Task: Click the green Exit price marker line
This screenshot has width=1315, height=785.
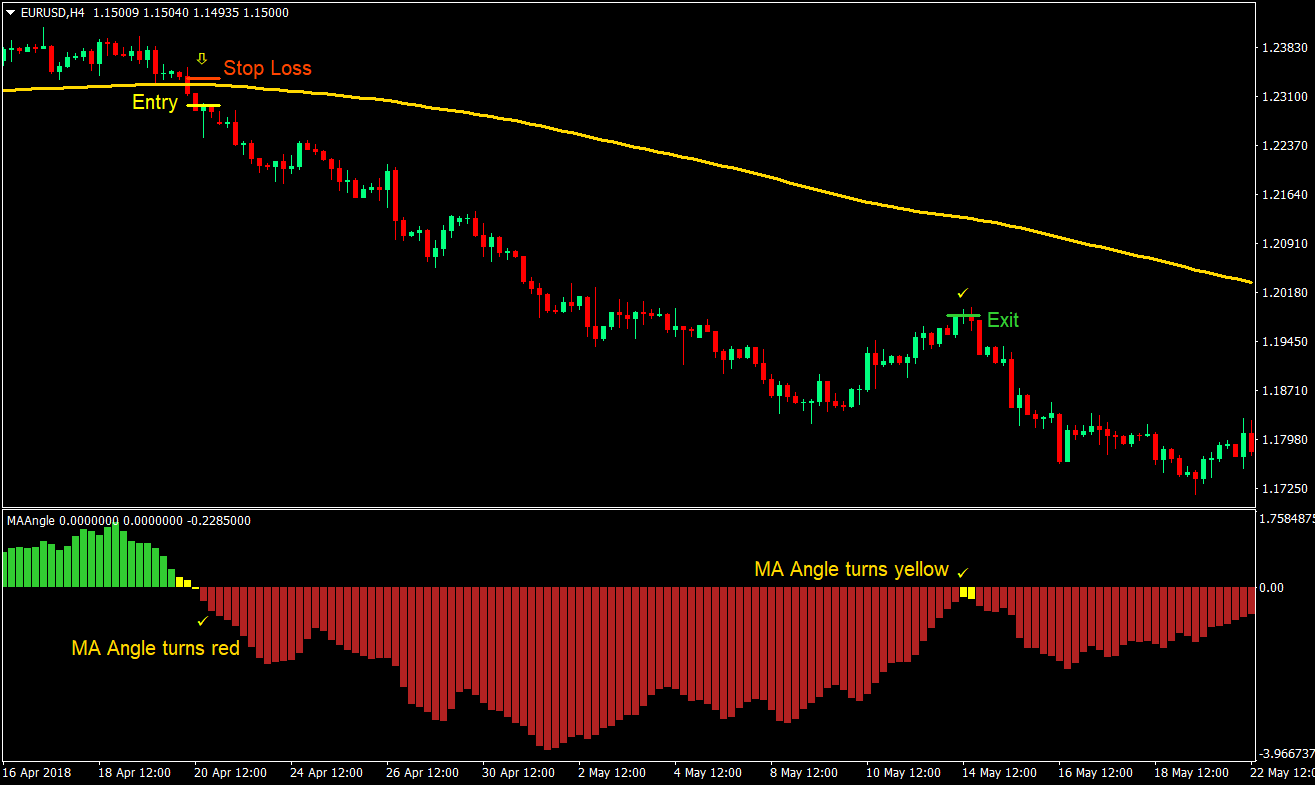Action: coord(963,315)
